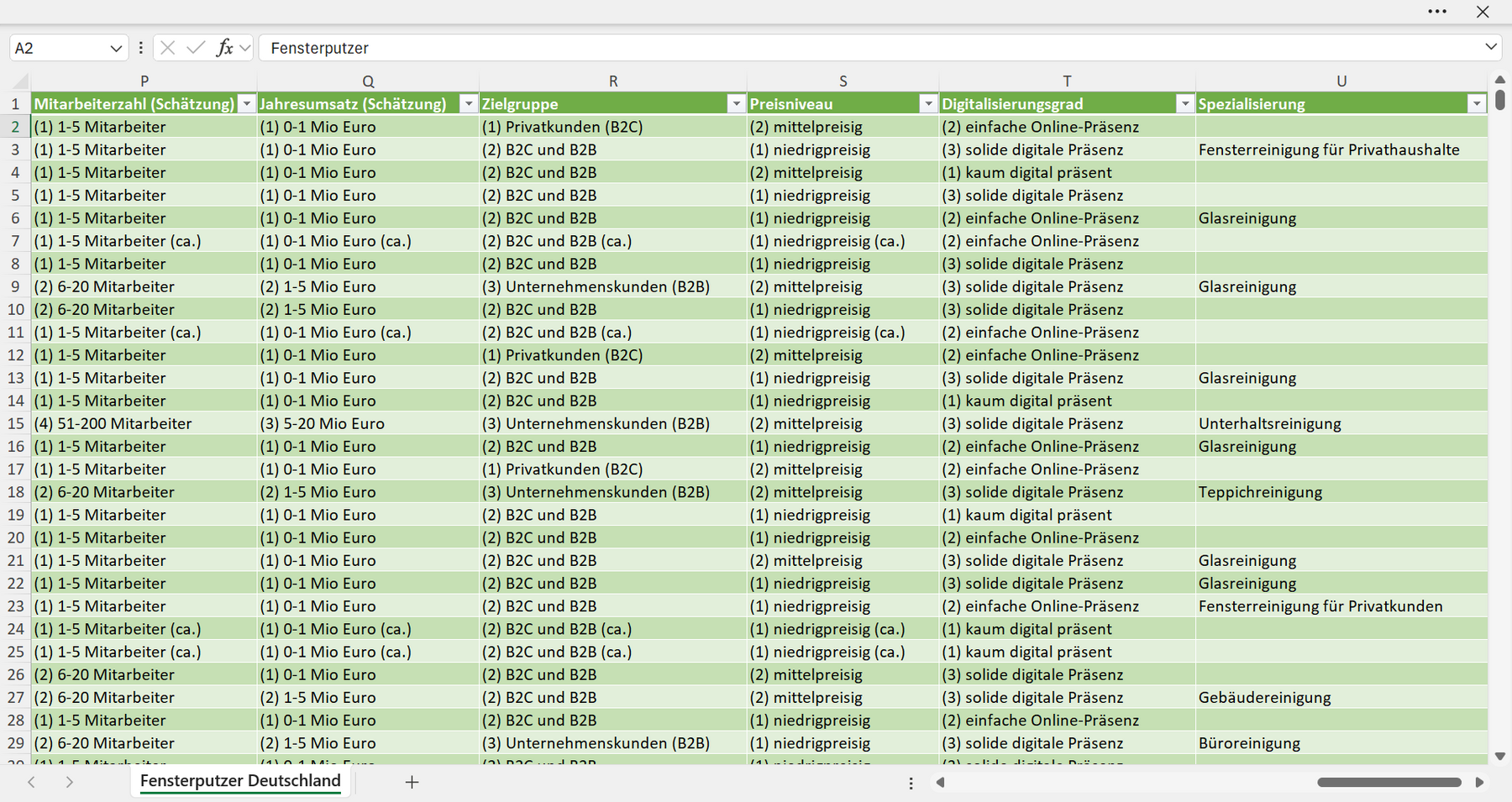Switch to Fensterputzer Deutschland sheet tab
Image resolution: width=1512 pixels, height=802 pixels.
click(x=240, y=781)
